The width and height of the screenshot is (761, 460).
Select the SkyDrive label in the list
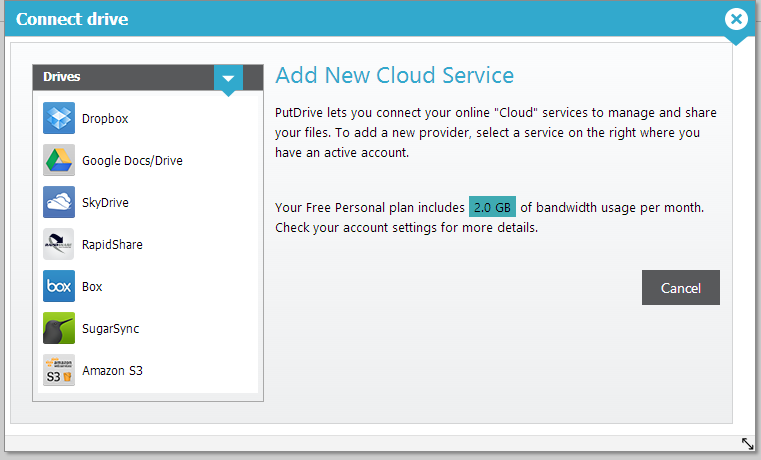[105, 203]
